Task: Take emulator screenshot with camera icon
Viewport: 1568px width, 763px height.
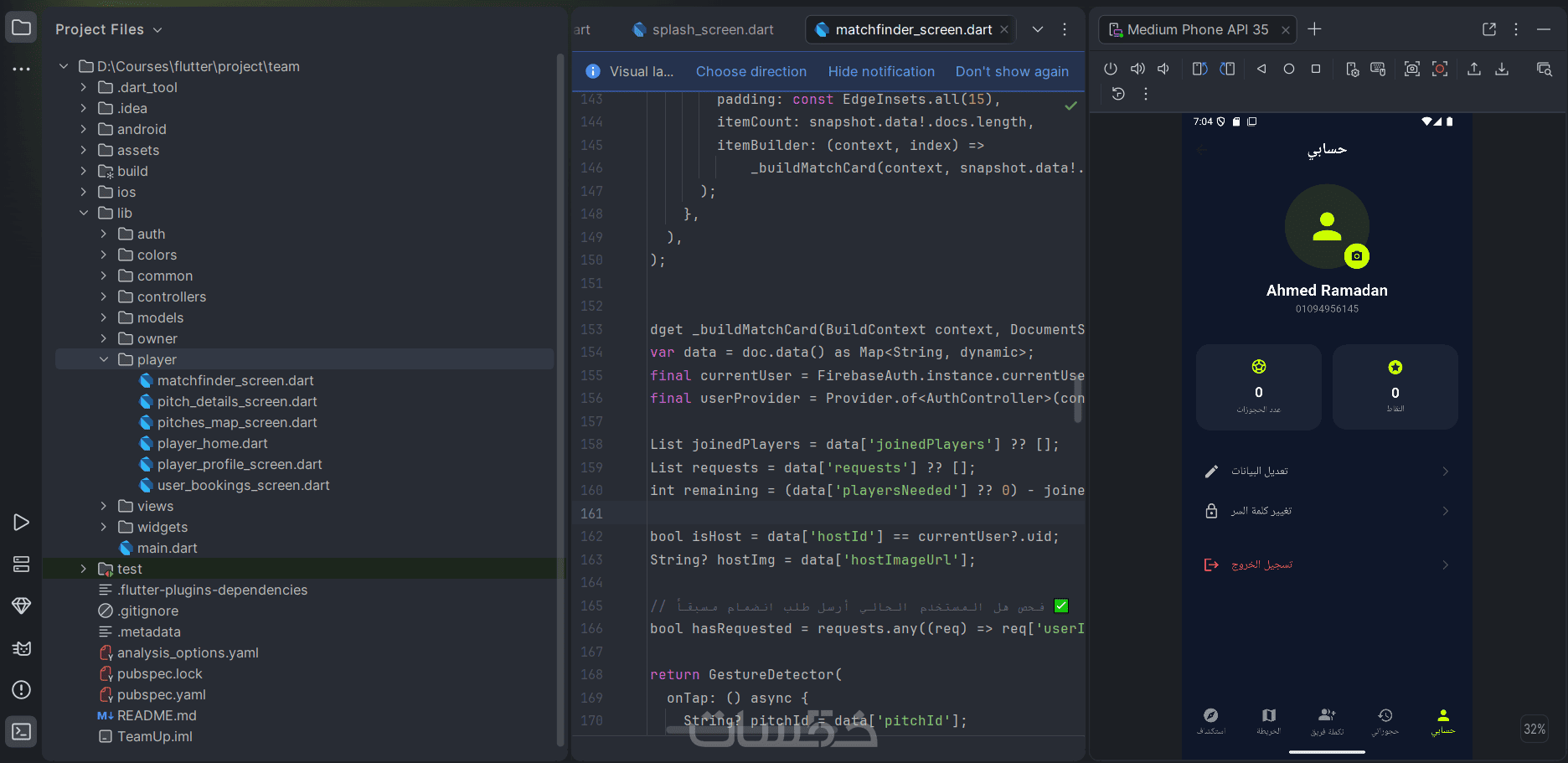Action: click(x=1412, y=69)
